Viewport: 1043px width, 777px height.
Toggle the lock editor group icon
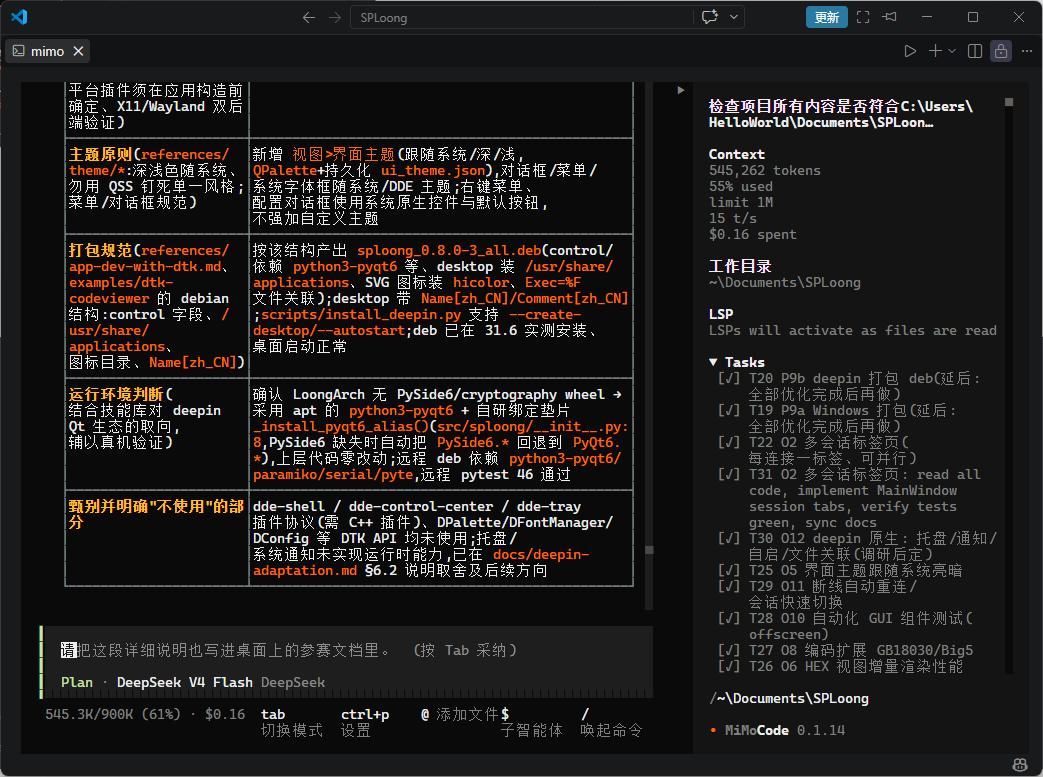1001,51
